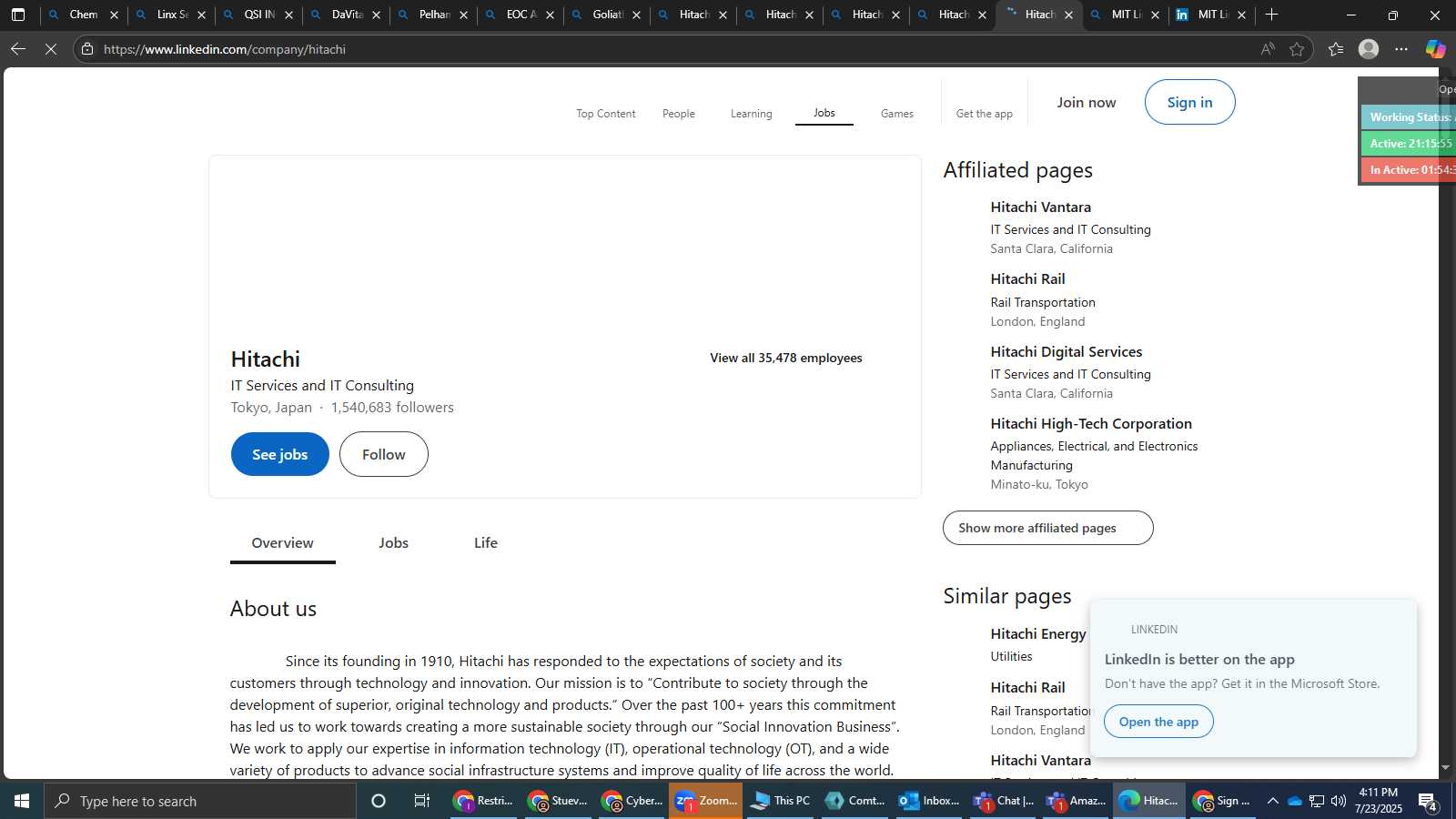Open Hitachi Digital Services page
The image size is (1456, 819).
(1066, 352)
